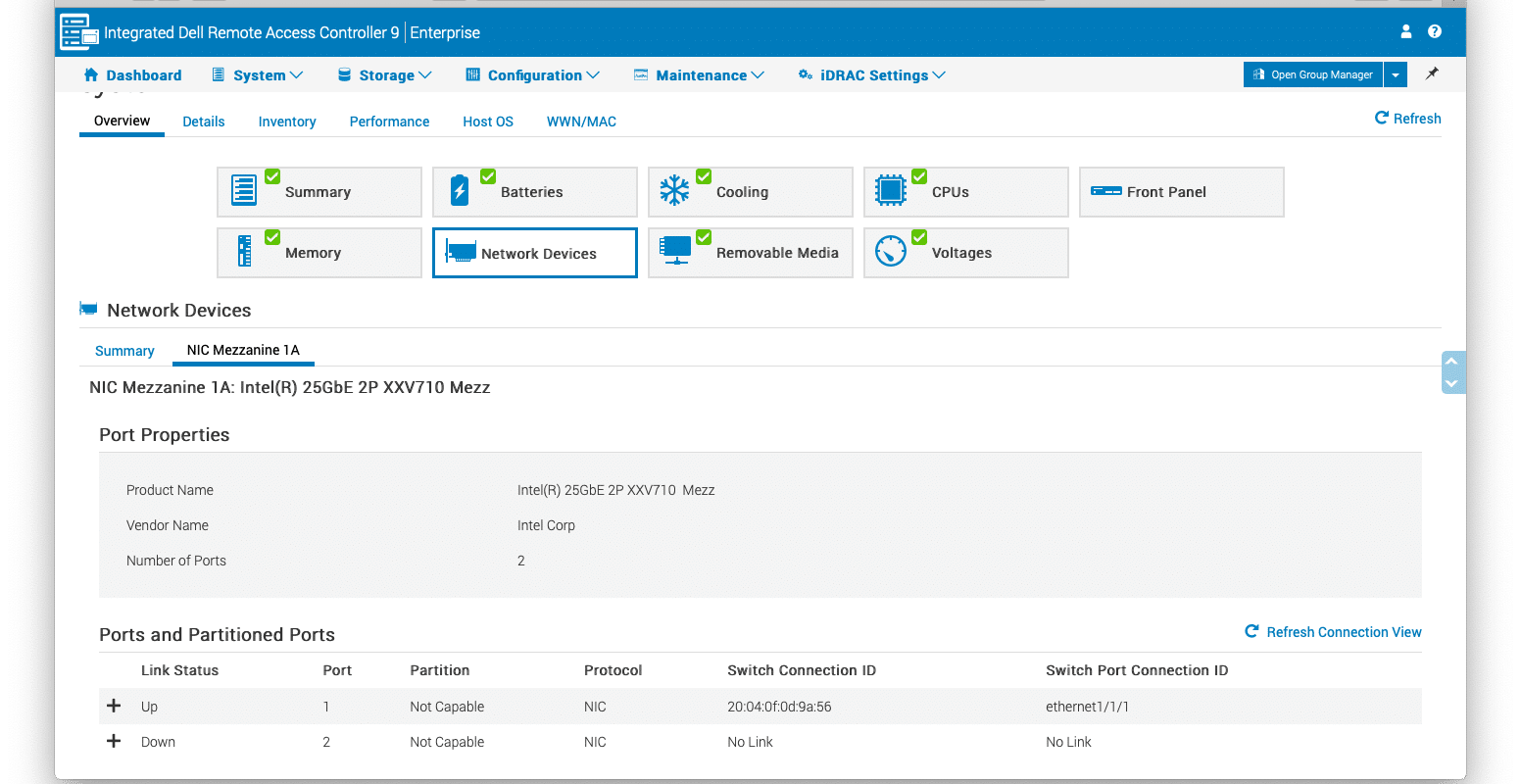Expand the Configuration menu chevron

[x=593, y=74]
